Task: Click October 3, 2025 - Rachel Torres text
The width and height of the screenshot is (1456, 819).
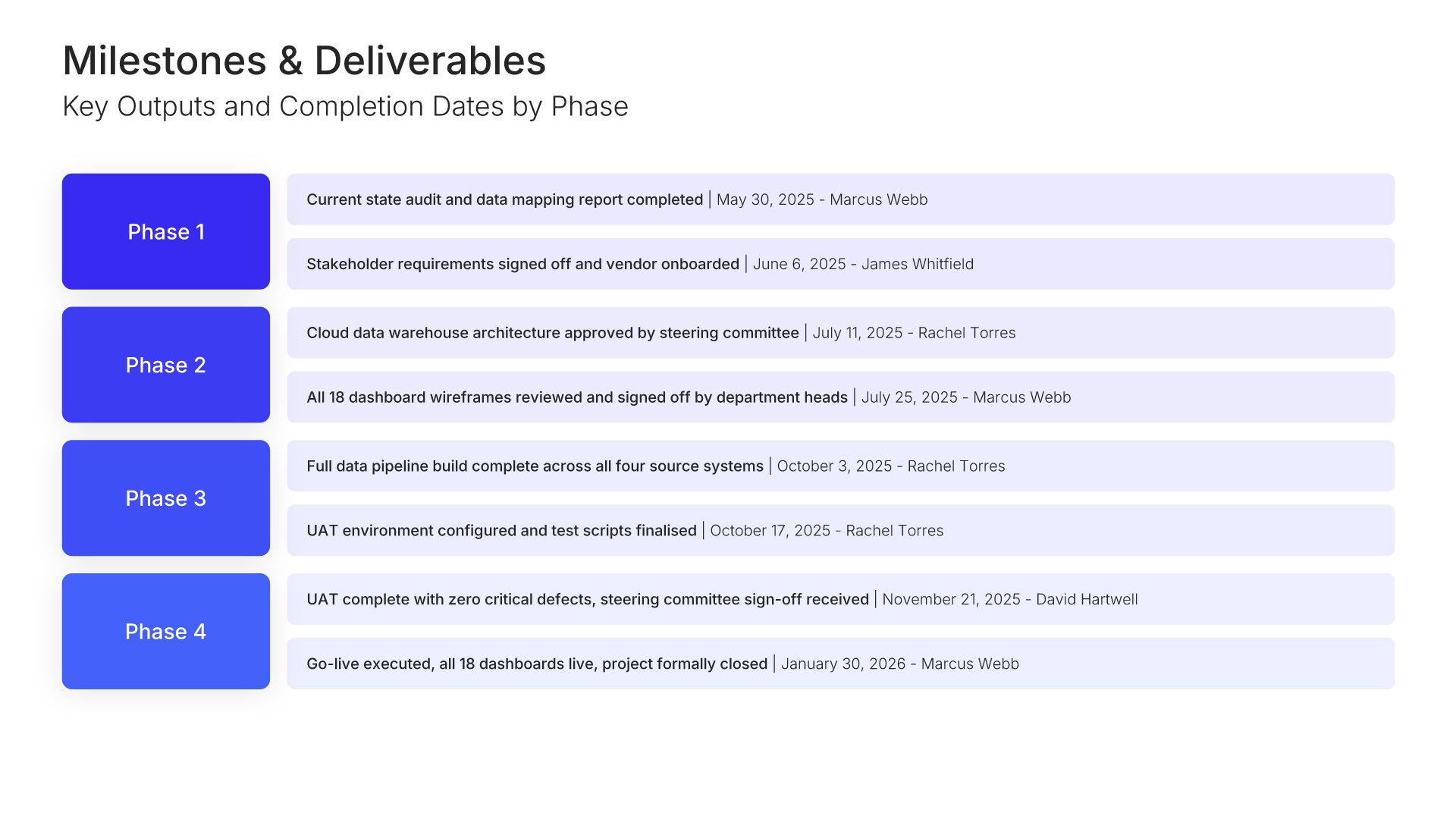Action: [x=891, y=466]
